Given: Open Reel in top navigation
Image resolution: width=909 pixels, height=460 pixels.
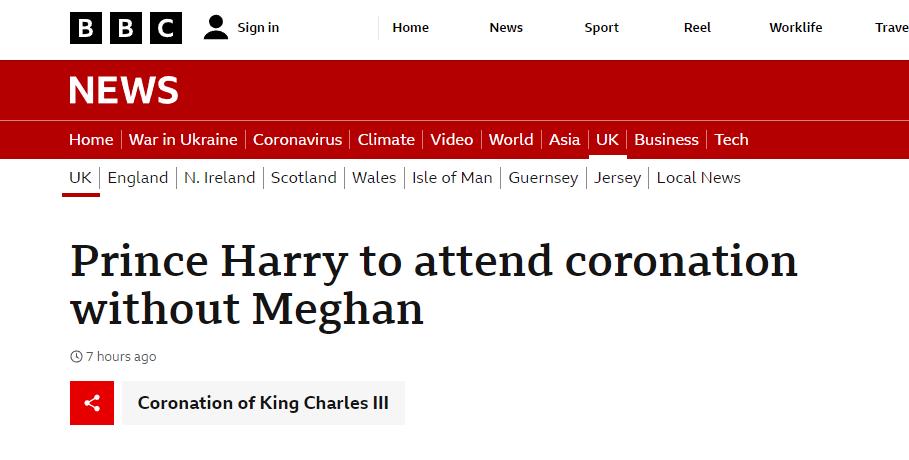Looking at the screenshot, I should click(x=697, y=27).
